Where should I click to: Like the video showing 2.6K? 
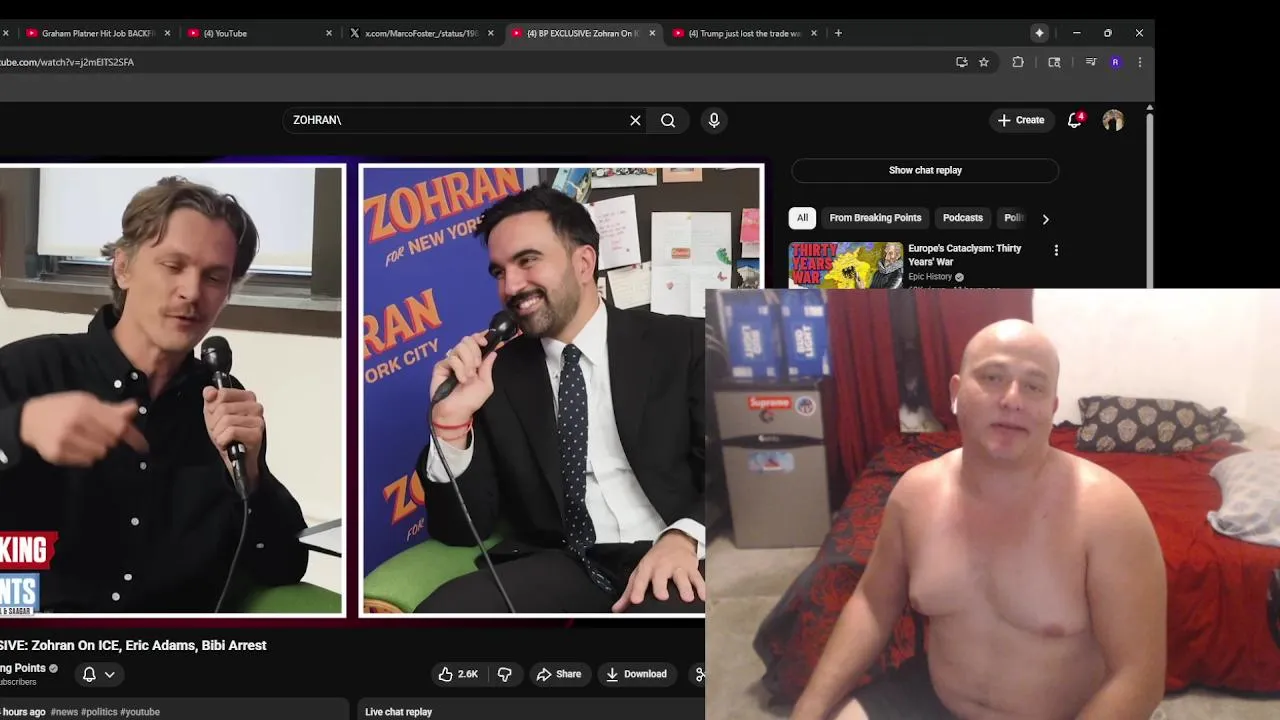point(458,674)
